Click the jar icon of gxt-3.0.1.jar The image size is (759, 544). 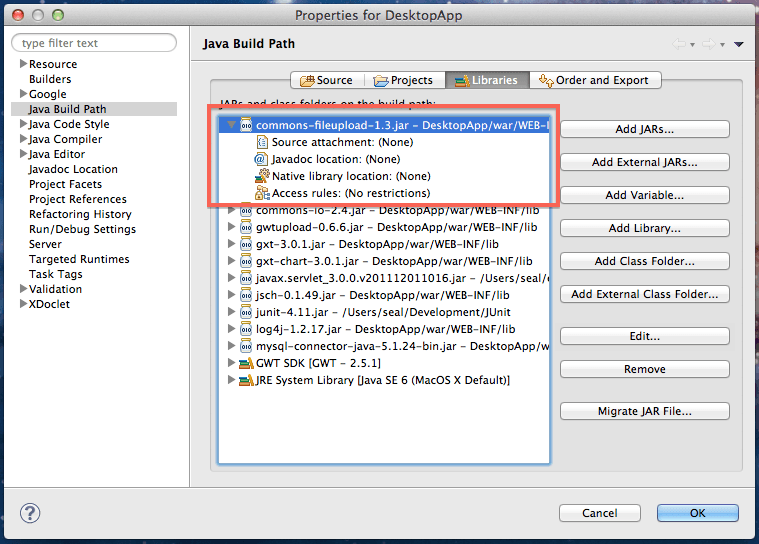(246, 244)
